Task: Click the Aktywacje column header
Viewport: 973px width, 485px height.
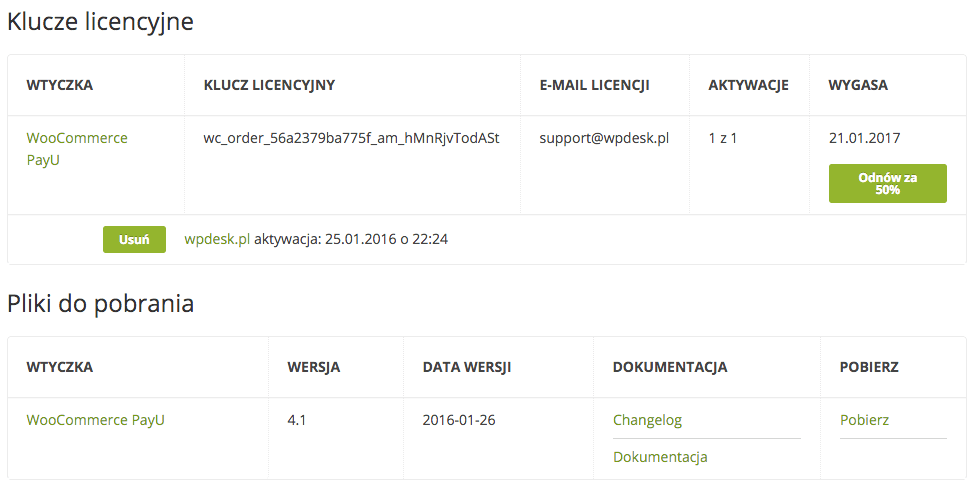Action: click(748, 85)
